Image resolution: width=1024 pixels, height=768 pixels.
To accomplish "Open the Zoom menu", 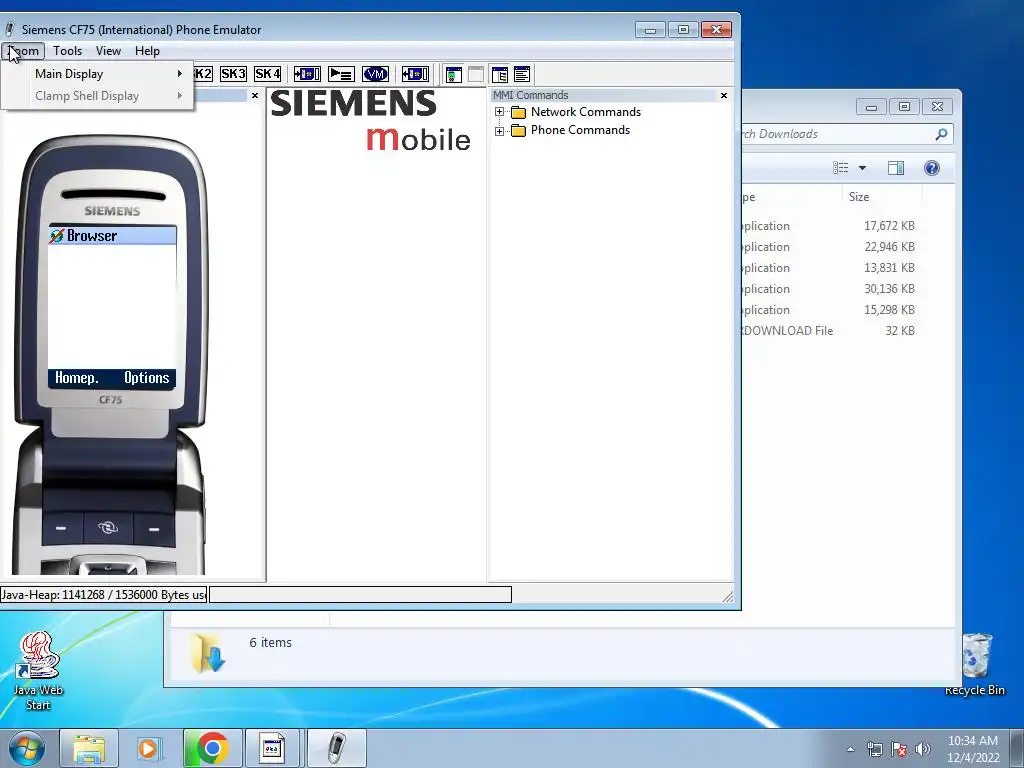I will [24, 51].
